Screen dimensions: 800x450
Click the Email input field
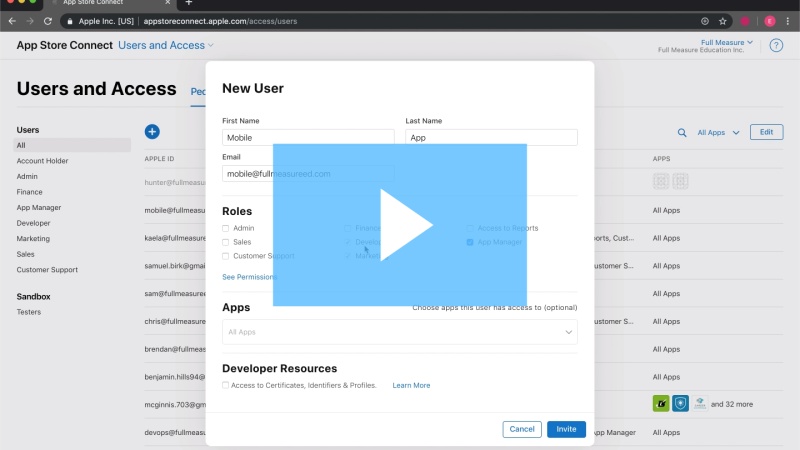click(x=308, y=173)
